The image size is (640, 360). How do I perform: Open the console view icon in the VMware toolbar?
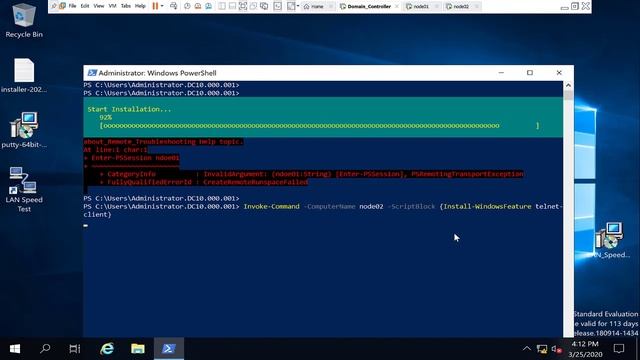point(278,6)
